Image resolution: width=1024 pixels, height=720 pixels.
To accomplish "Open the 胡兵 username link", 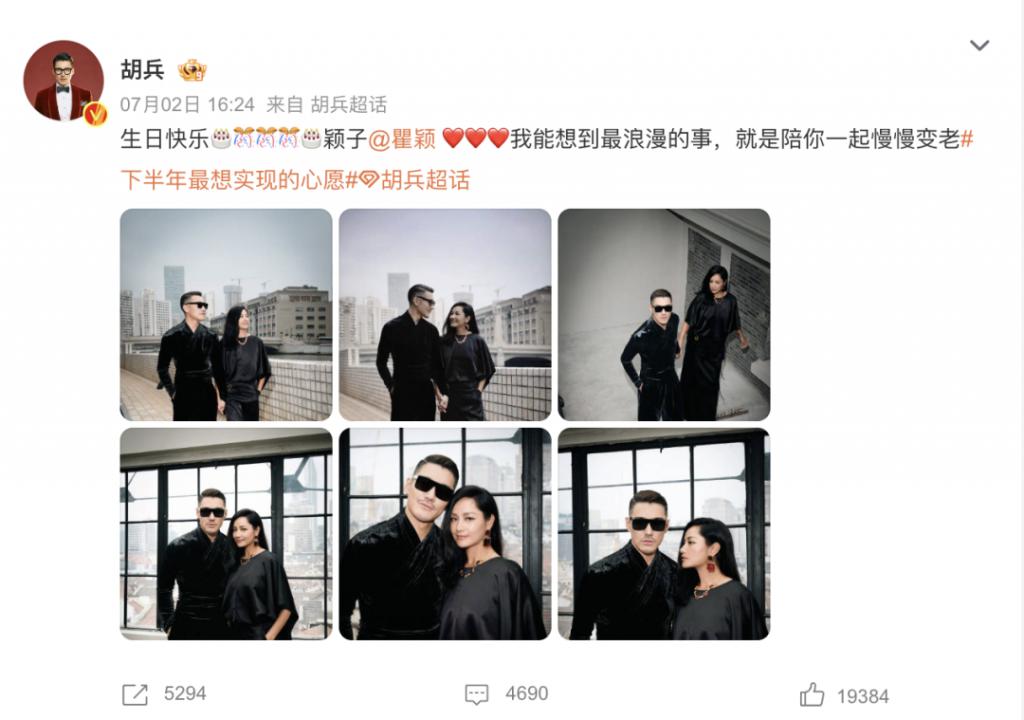I will click(142, 70).
